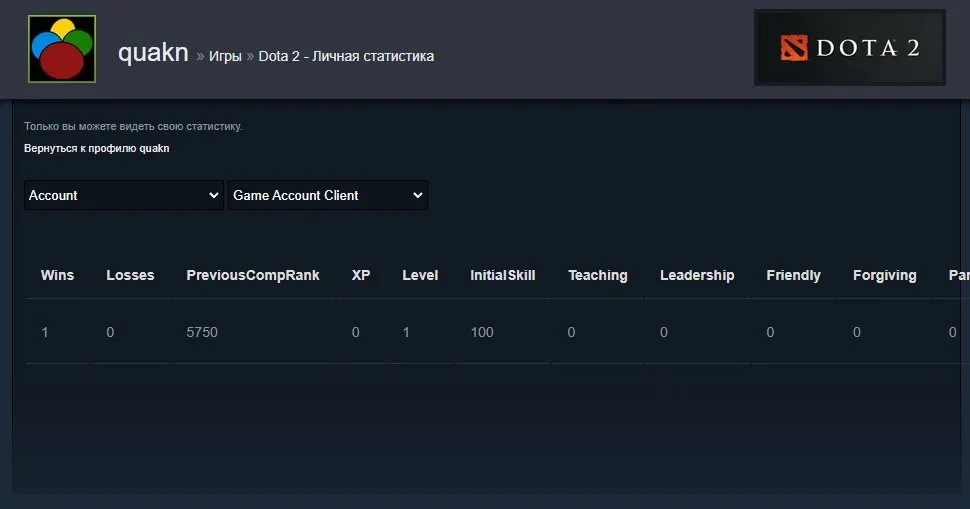Click the quakn profile avatar image

tap(62, 49)
